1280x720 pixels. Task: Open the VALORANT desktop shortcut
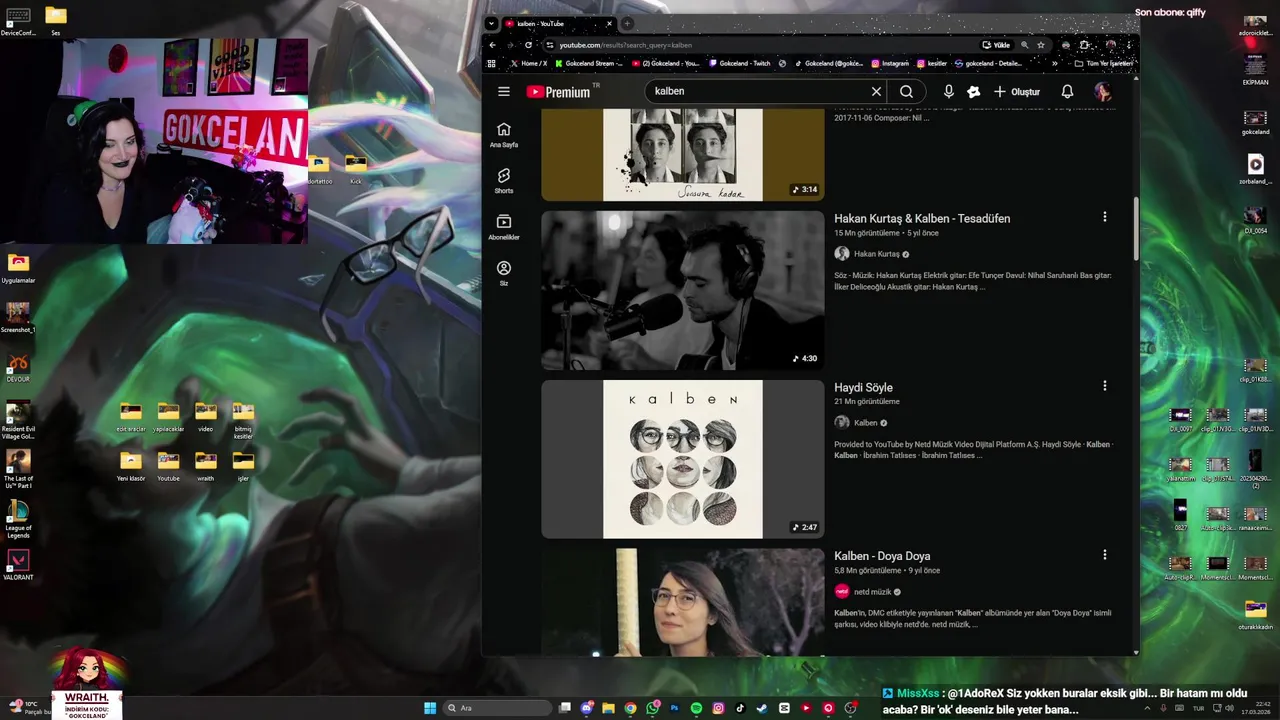click(x=18, y=564)
